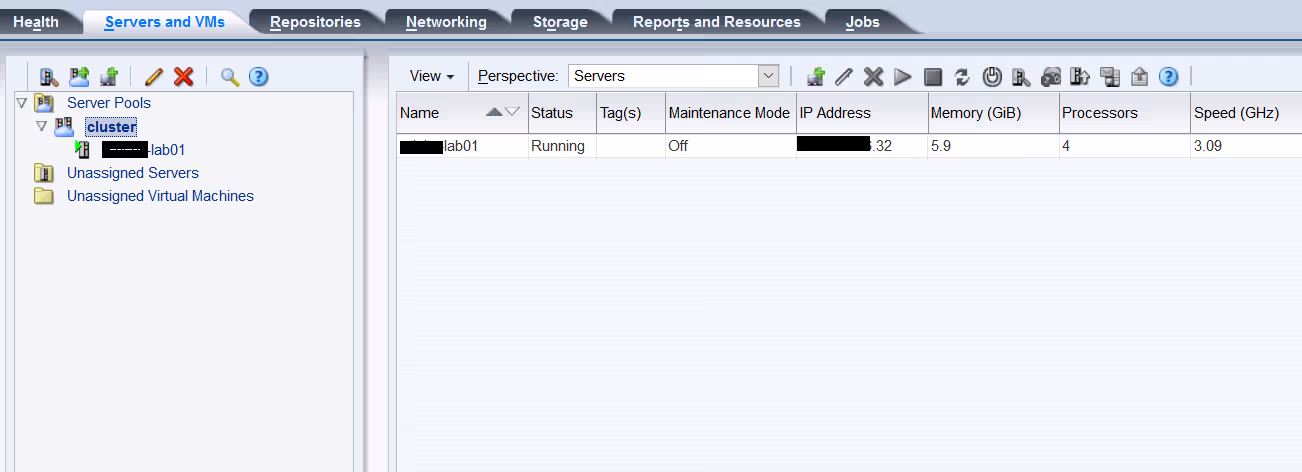The height and width of the screenshot is (472, 1302).
Task: Select Unassigned Servers folder
Action: point(132,173)
